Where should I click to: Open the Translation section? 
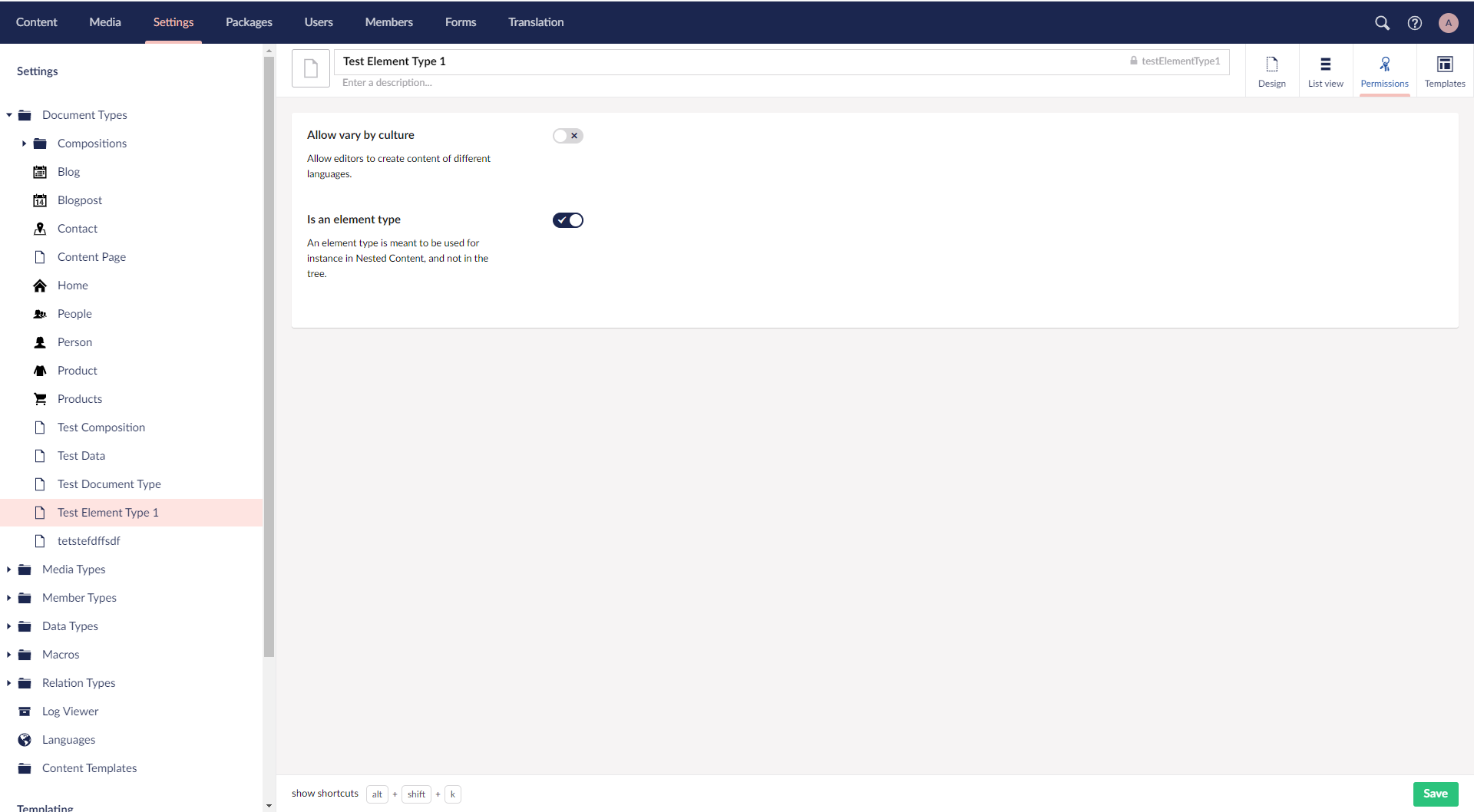click(x=536, y=22)
